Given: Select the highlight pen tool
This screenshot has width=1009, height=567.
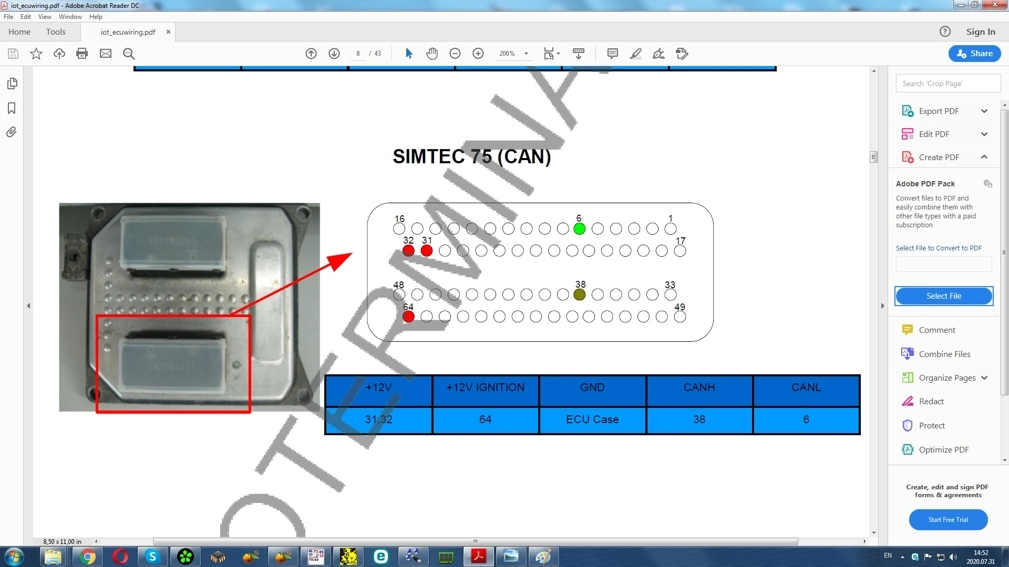Looking at the screenshot, I should coord(636,53).
